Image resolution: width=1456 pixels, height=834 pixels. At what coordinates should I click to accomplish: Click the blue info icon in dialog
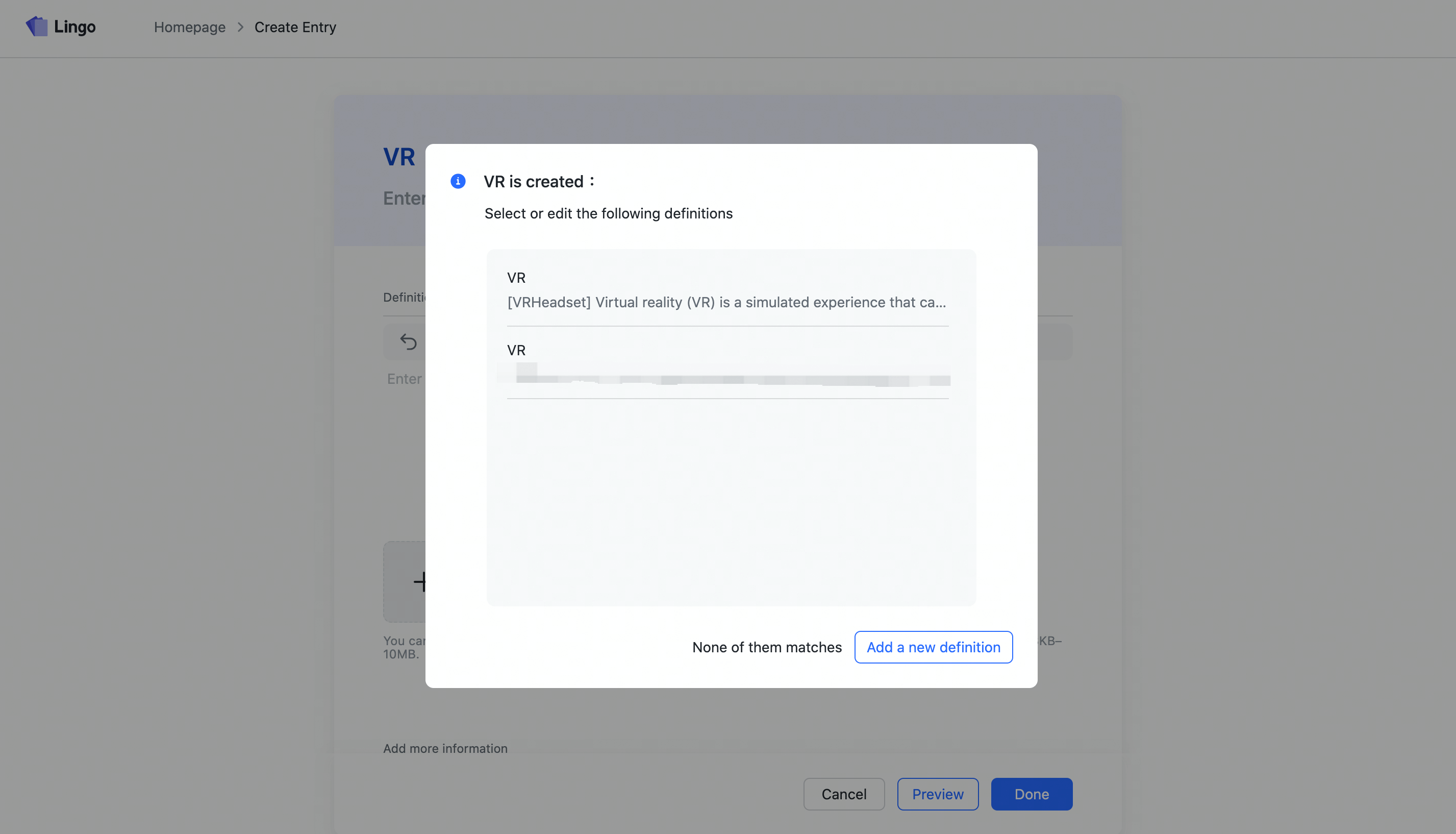[458, 182]
